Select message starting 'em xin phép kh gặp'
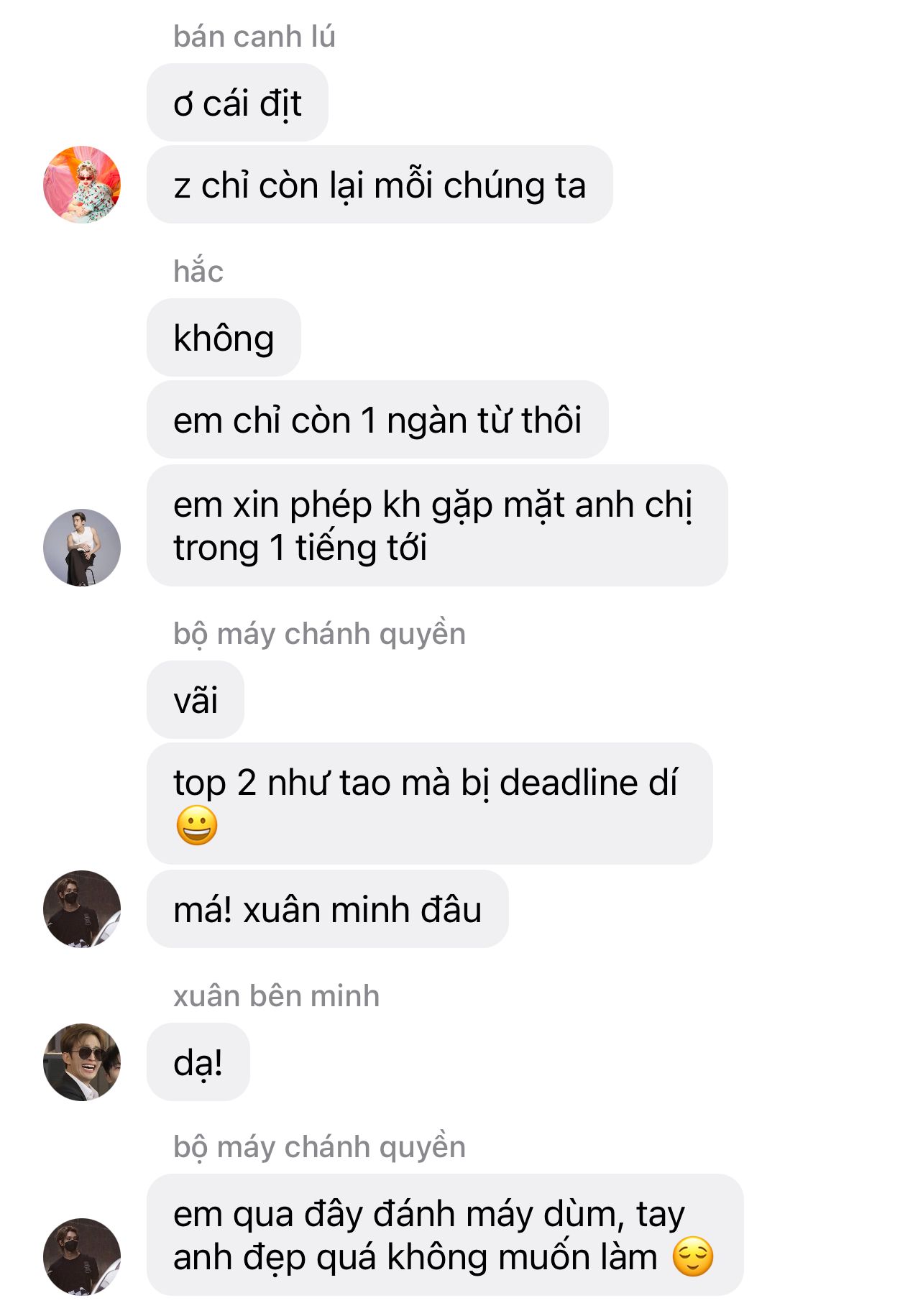Image resolution: width=923 pixels, height=1316 pixels. tap(438, 526)
